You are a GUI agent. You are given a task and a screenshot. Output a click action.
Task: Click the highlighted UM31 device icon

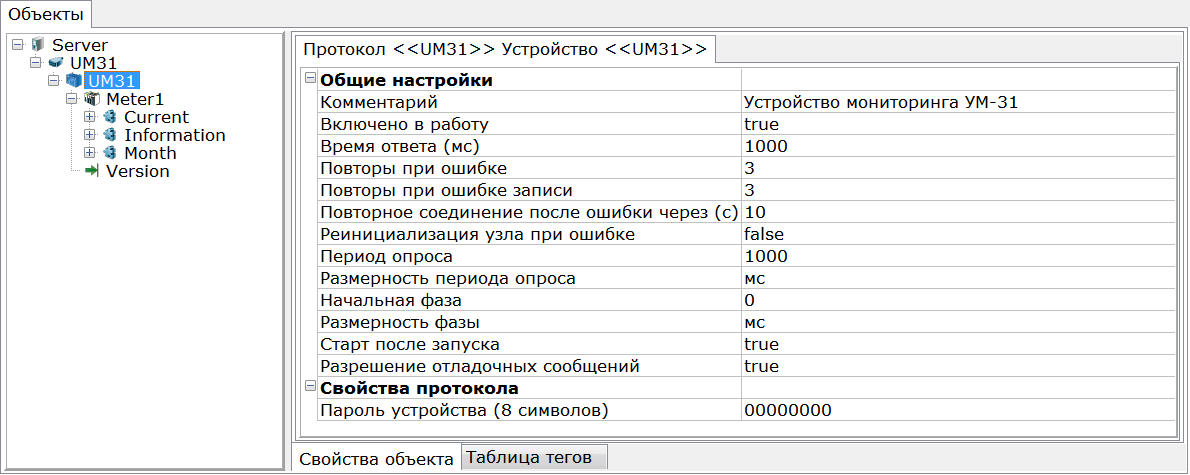tap(74, 80)
